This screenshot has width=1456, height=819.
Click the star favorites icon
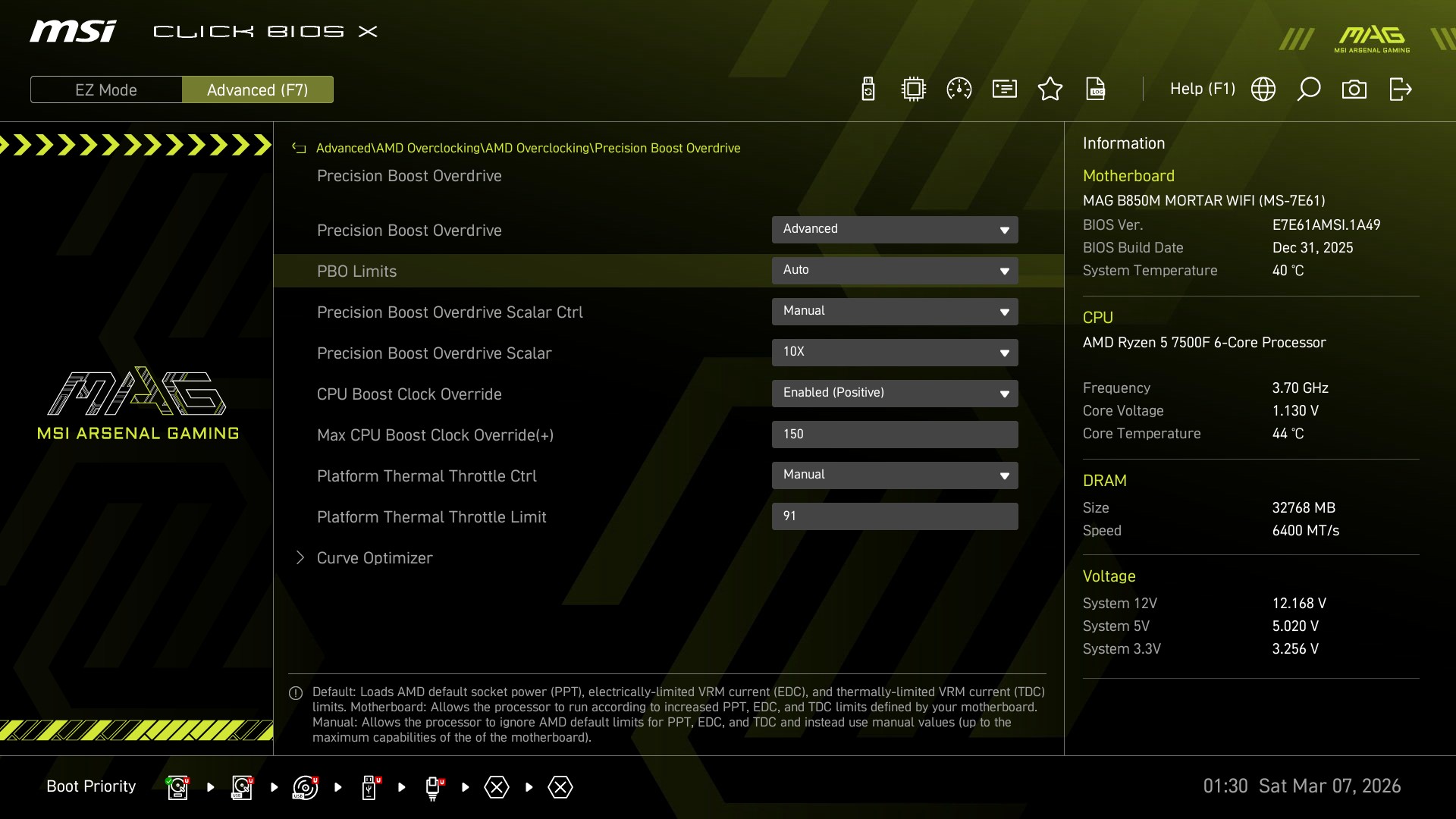pyautogui.click(x=1050, y=89)
